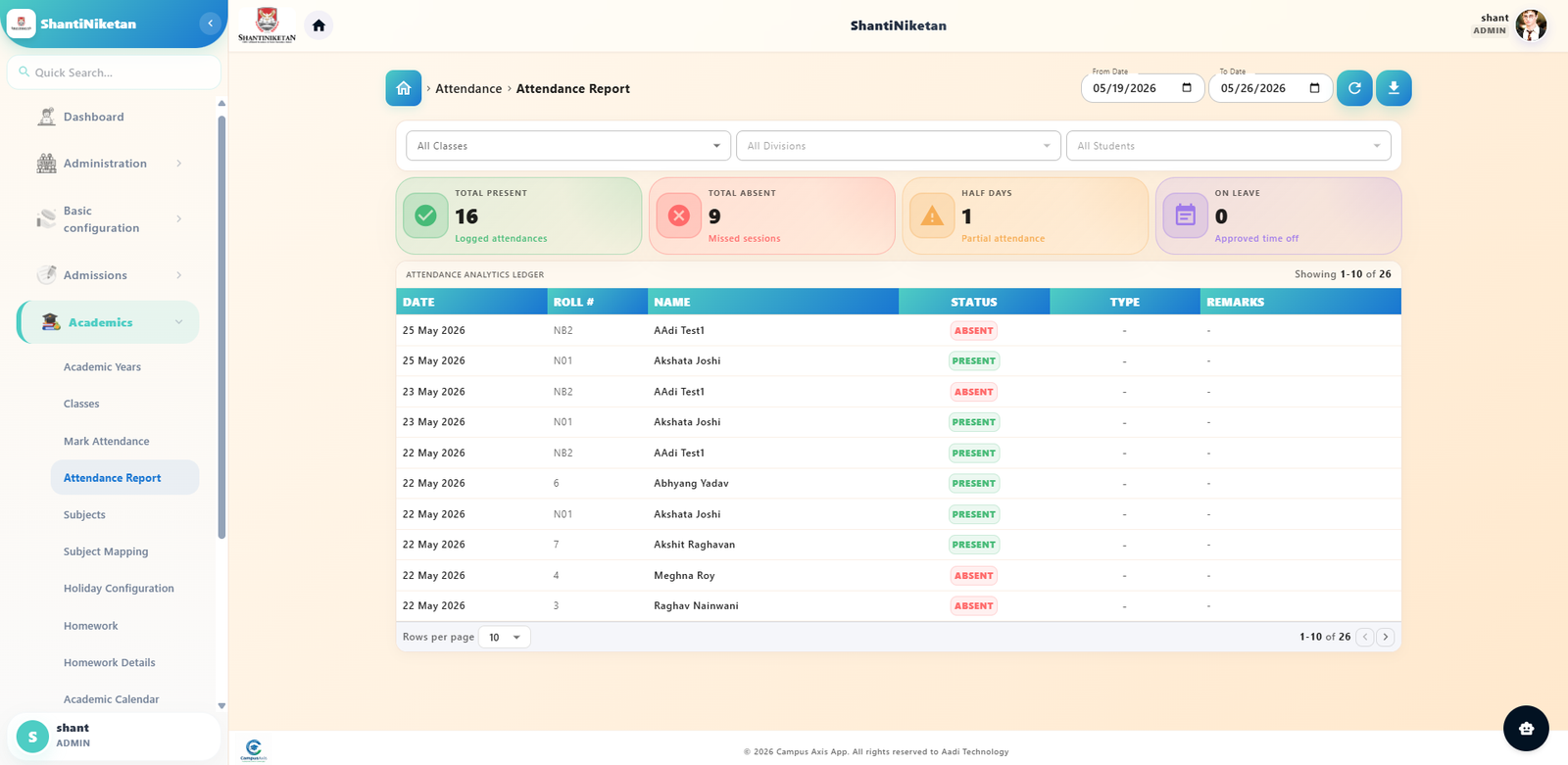The height and width of the screenshot is (765, 1568).
Task: Click the From Date field 05/19/2026
Action: coord(1143,88)
